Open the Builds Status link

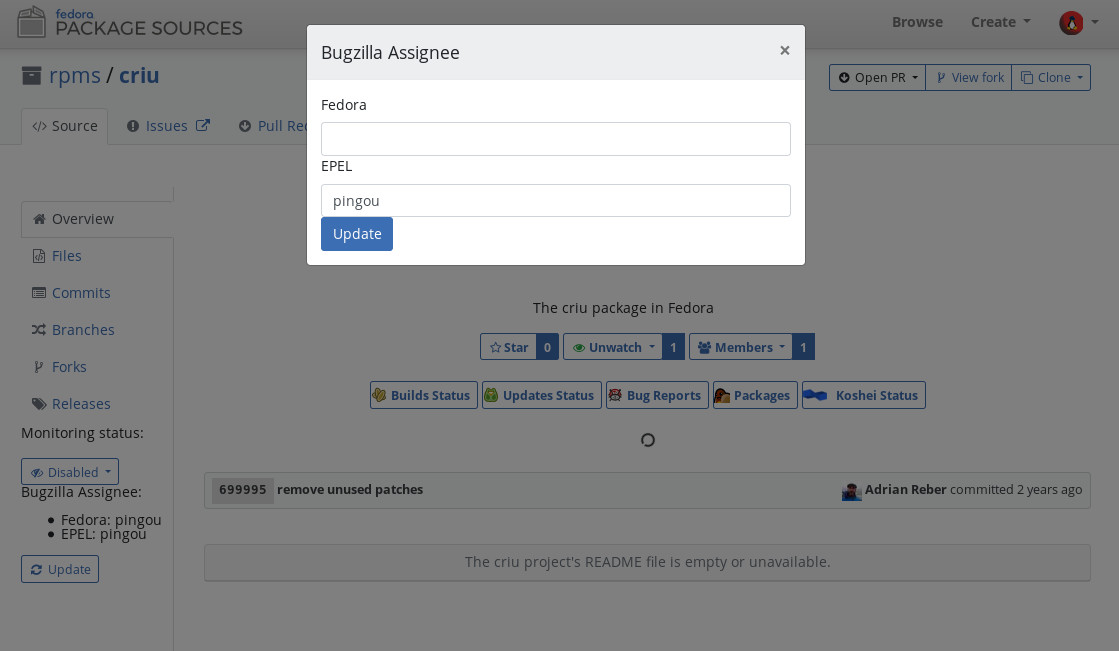[424, 395]
